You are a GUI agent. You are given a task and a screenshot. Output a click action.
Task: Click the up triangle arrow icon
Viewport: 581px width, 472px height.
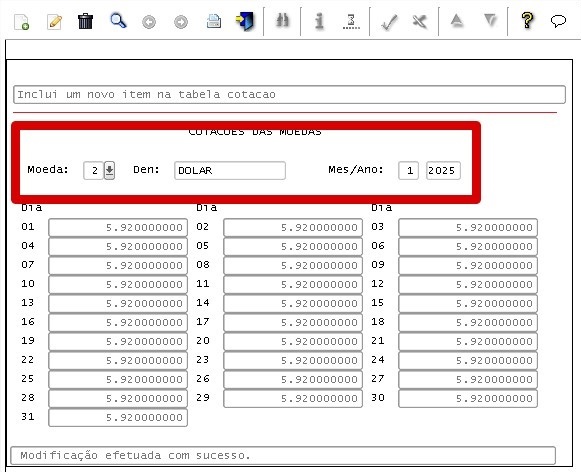tap(457, 20)
